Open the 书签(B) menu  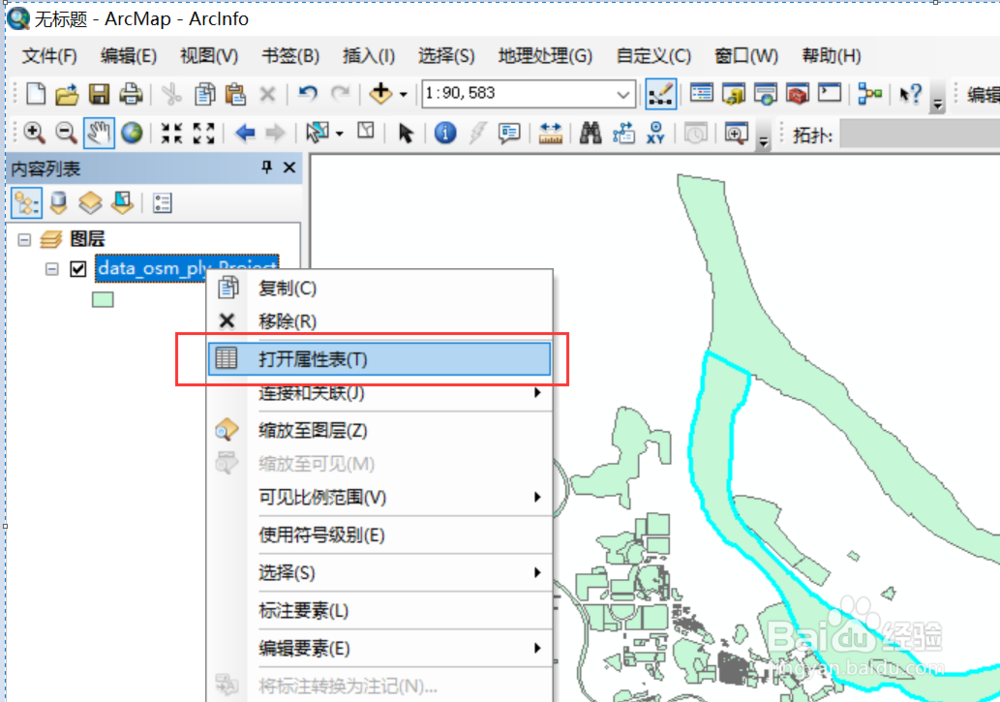290,56
